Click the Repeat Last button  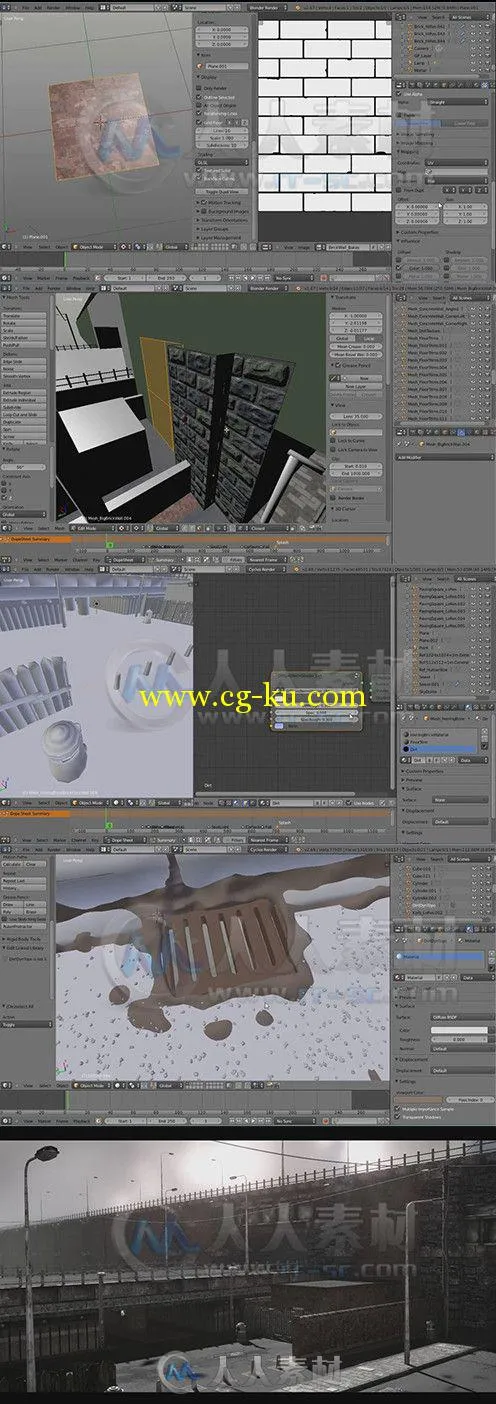(24, 880)
